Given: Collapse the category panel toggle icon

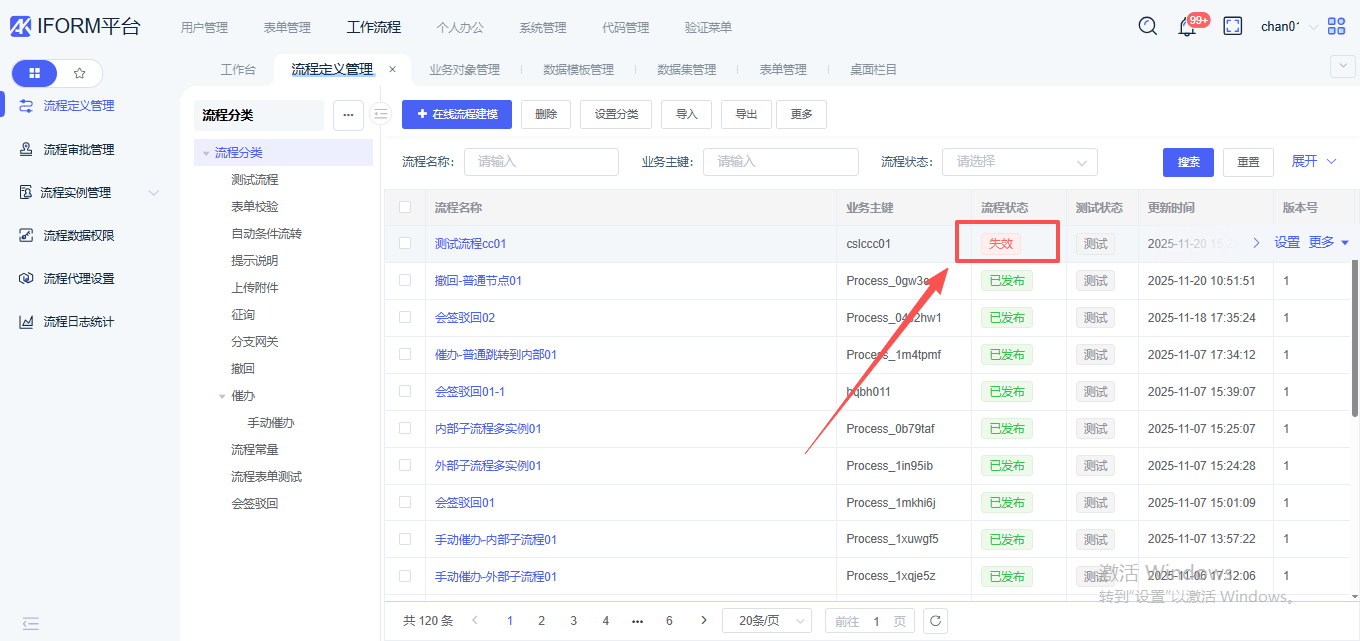Looking at the screenshot, I should click(380, 114).
